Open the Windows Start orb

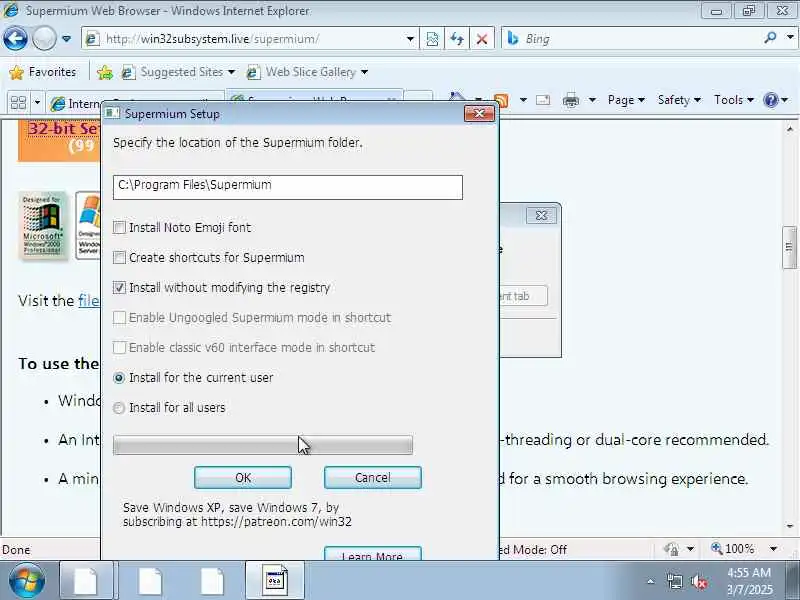(x=27, y=581)
